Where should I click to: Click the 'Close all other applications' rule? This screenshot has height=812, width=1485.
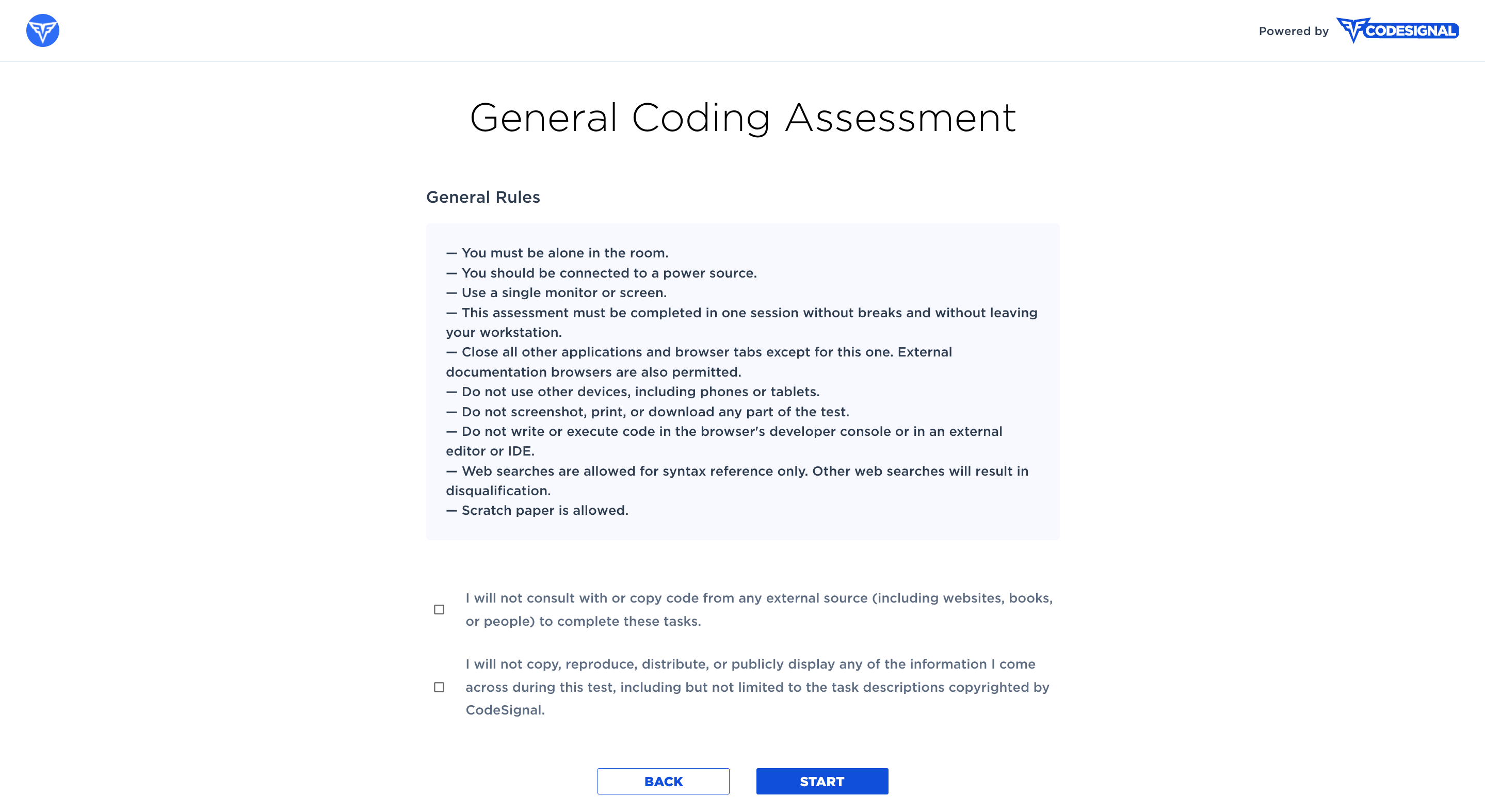click(x=699, y=362)
